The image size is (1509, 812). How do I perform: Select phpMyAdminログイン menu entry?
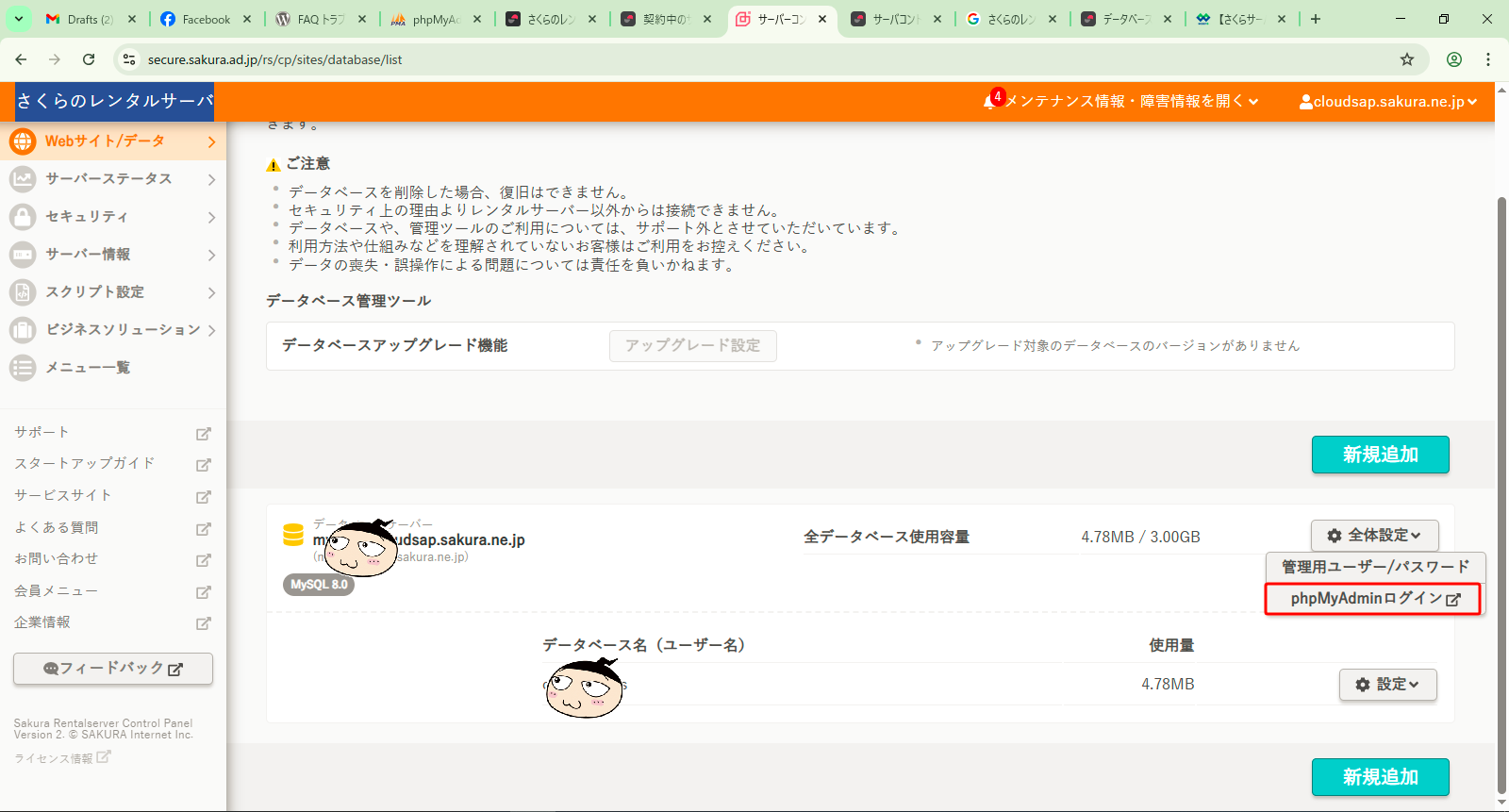[1373, 599]
